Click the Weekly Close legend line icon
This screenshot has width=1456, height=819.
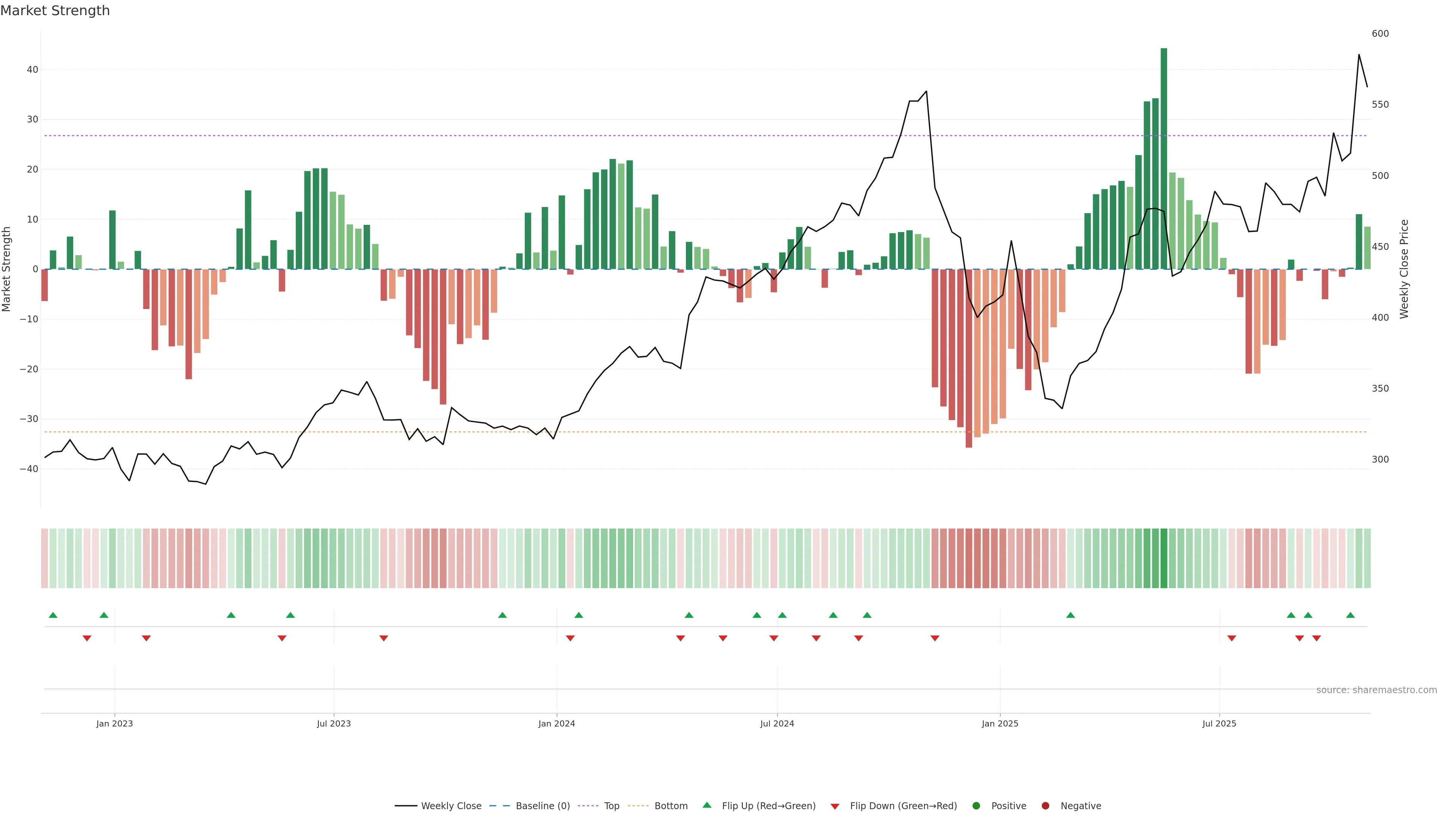pos(406,806)
